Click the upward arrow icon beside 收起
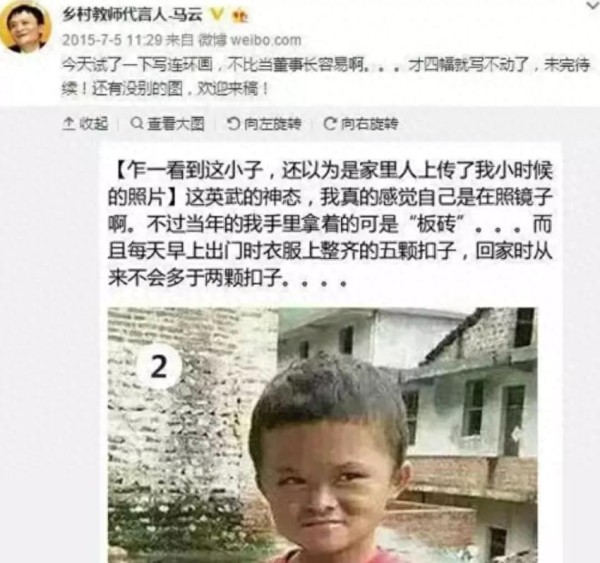This screenshot has width=600, height=563. pos(68,124)
